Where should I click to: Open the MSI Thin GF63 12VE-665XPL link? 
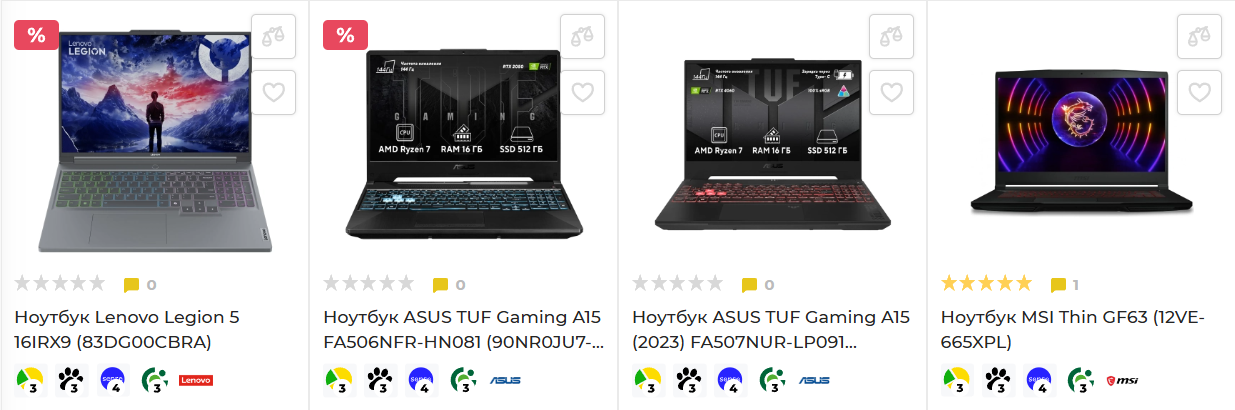1073,330
